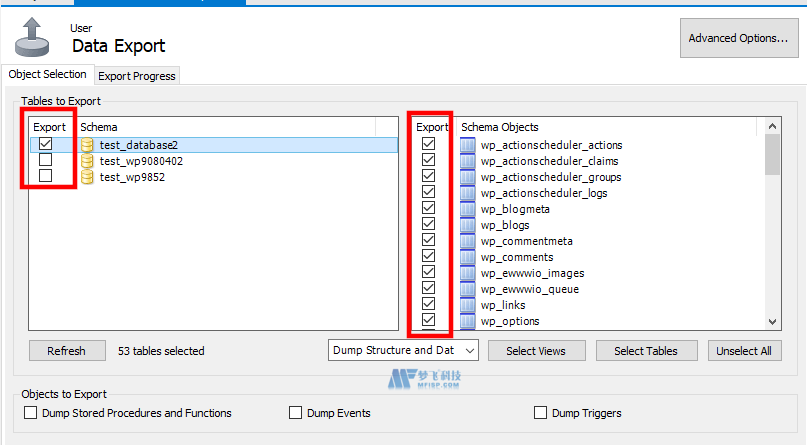This screenshot has height=445, width=807.
Task: Click the wp_options table icon
Action: point(467,321)
